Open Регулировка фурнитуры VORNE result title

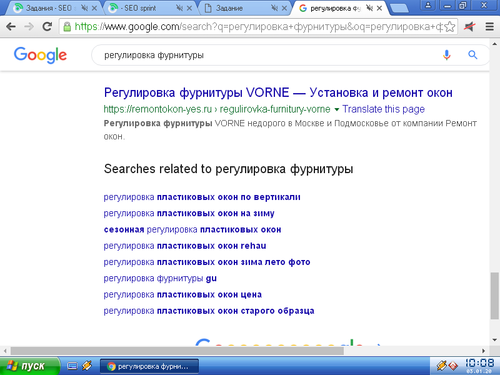click(278, 93)
